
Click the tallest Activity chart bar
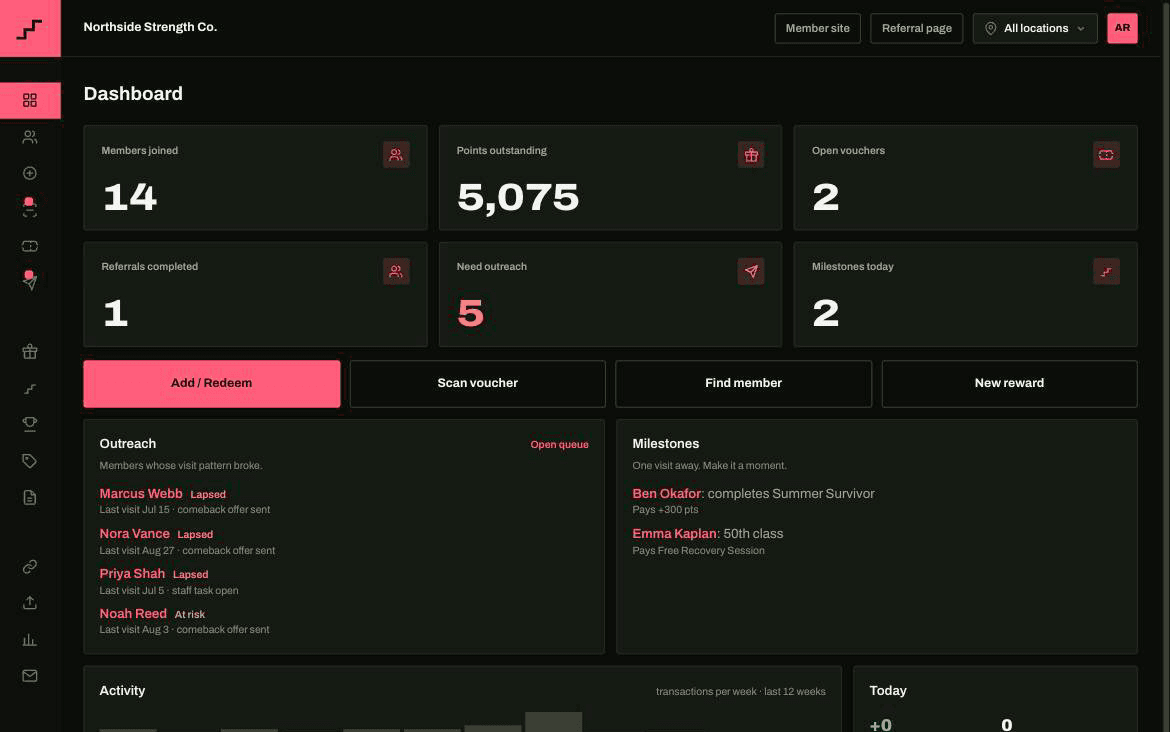(x=554, y=722)
